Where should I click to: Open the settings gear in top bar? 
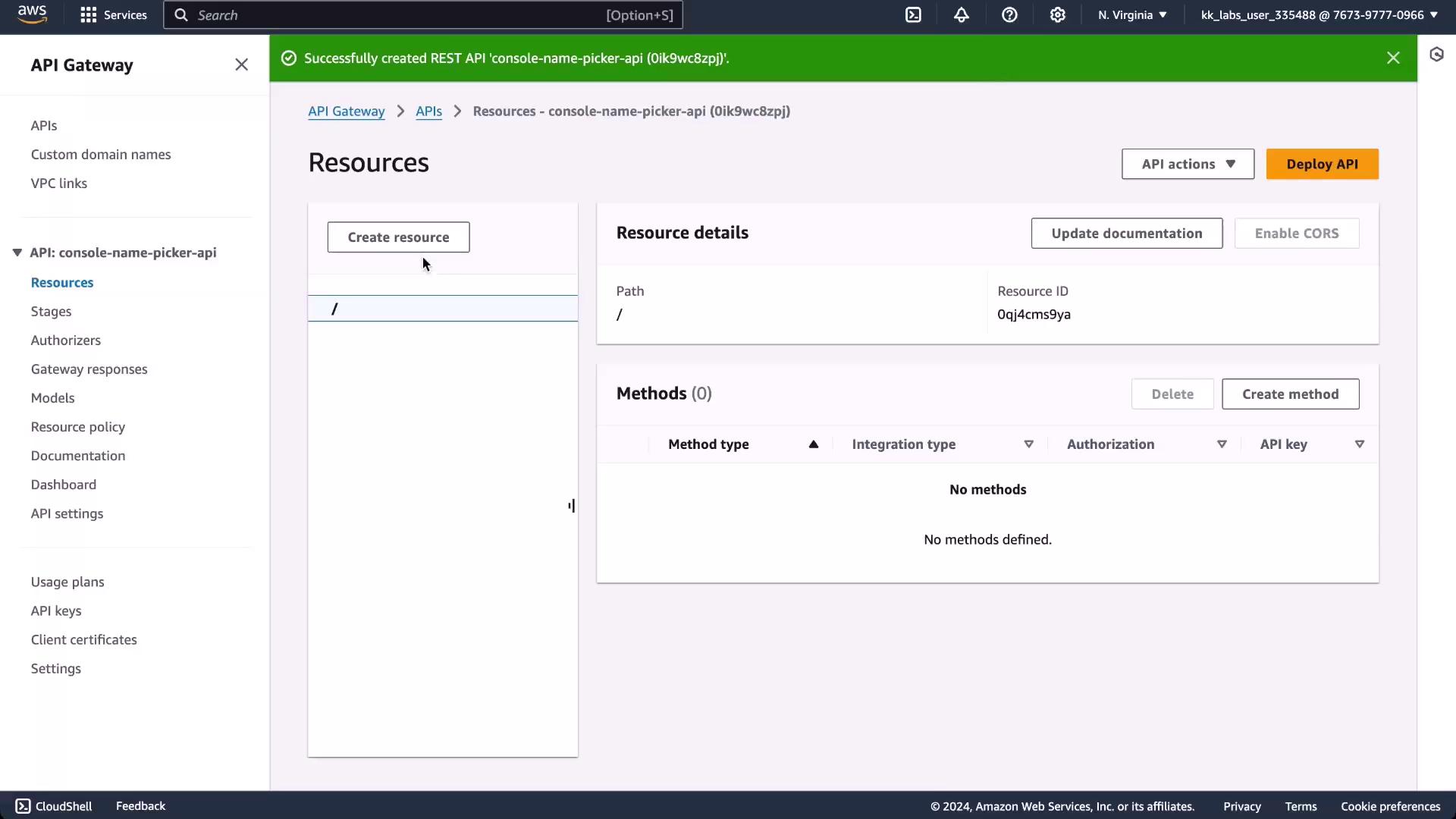(x=1057, y=15)
